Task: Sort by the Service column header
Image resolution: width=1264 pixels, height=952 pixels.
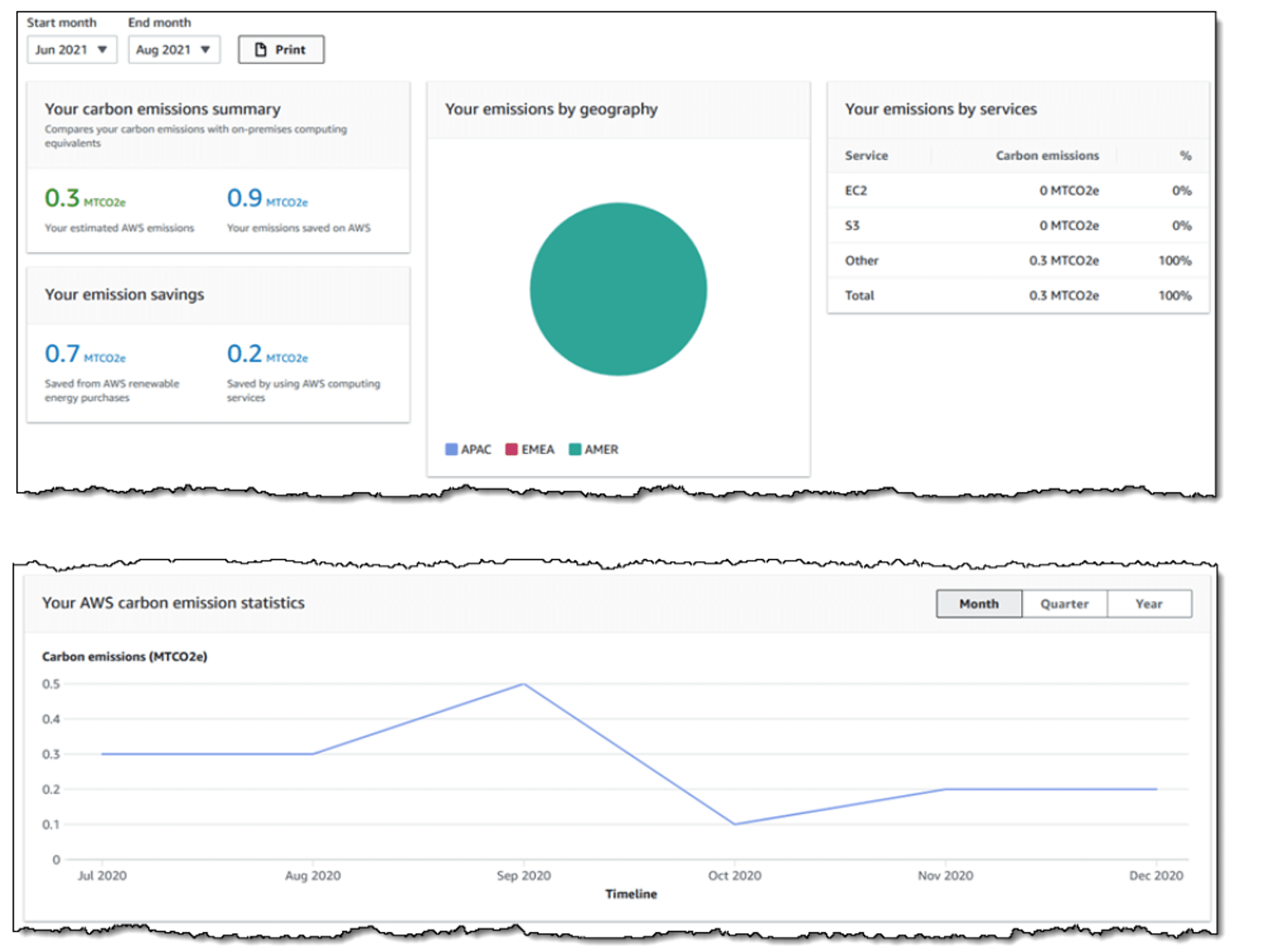Action: [866, 156]
